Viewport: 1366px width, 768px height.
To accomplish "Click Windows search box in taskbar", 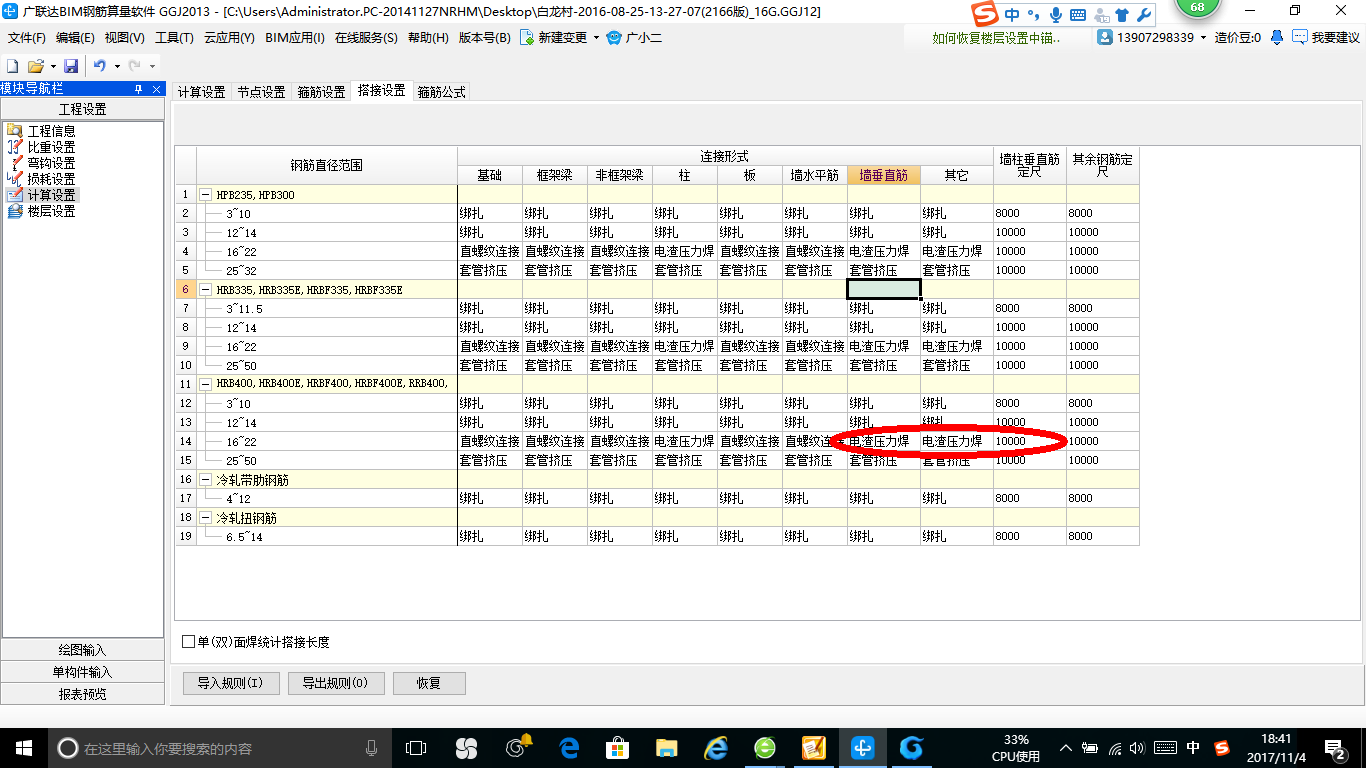I will pos(219,747).
